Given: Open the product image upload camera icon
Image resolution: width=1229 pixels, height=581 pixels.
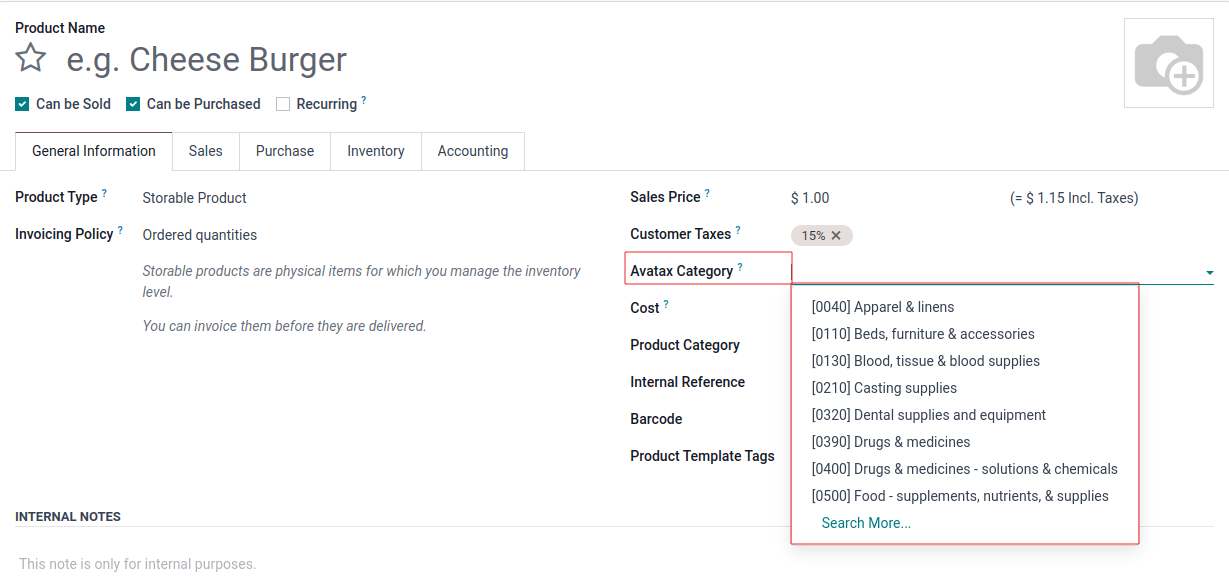Looking at the screenshot, I should point(1168,62).
